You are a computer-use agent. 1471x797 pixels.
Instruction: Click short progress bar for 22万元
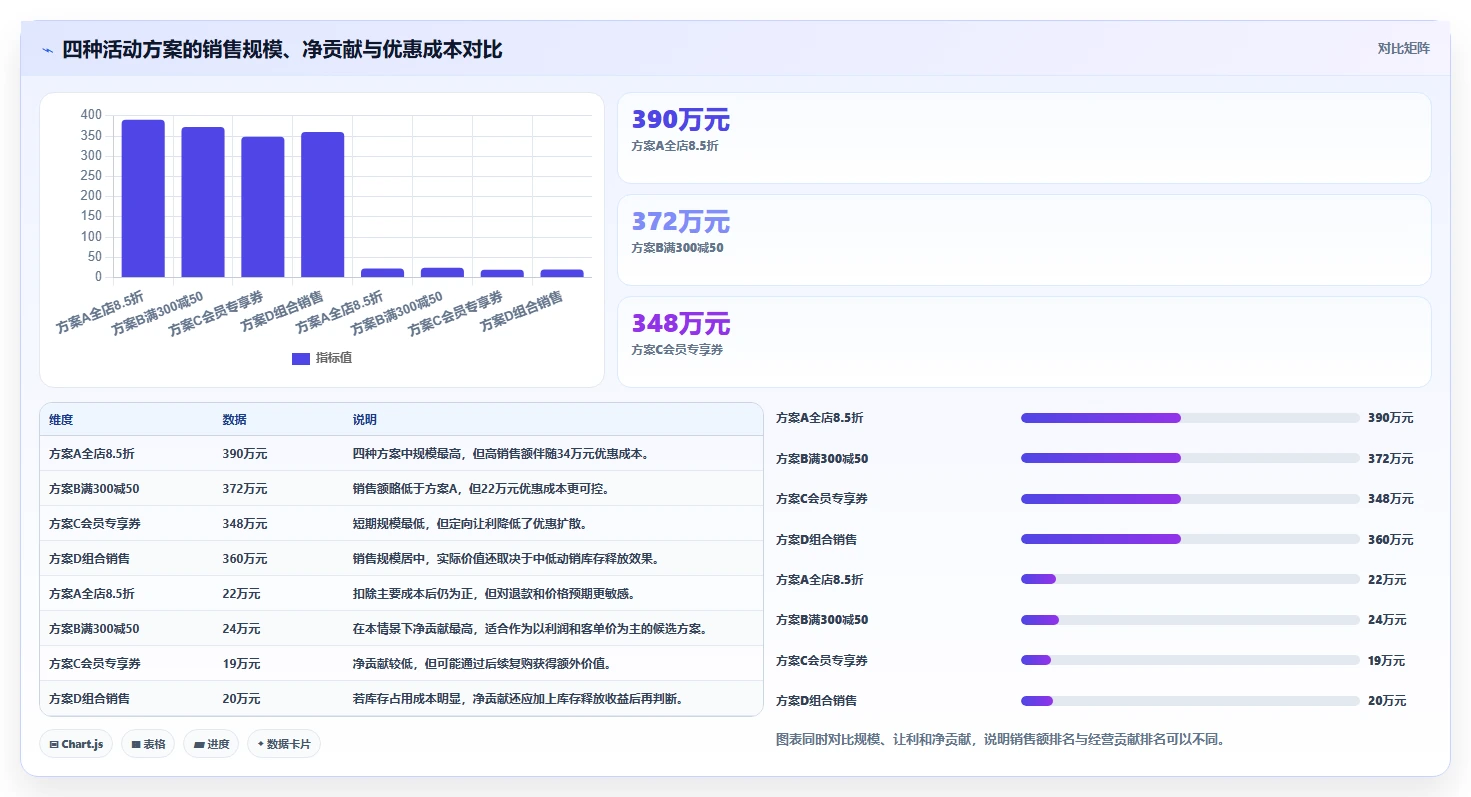(1190, 579)
